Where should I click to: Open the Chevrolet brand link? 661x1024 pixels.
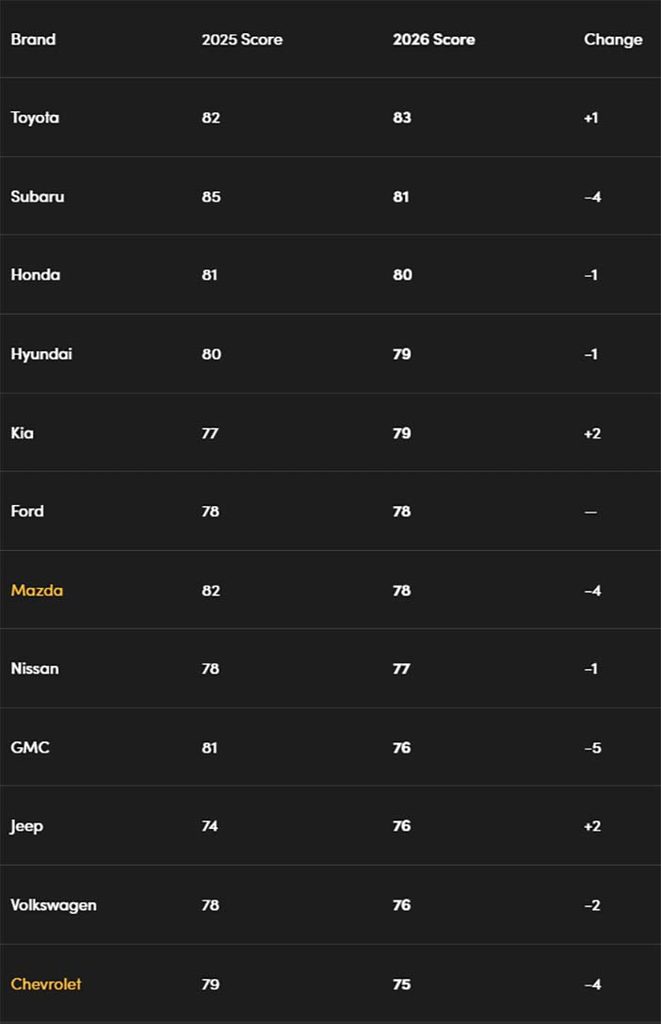(x=46, y=984)
